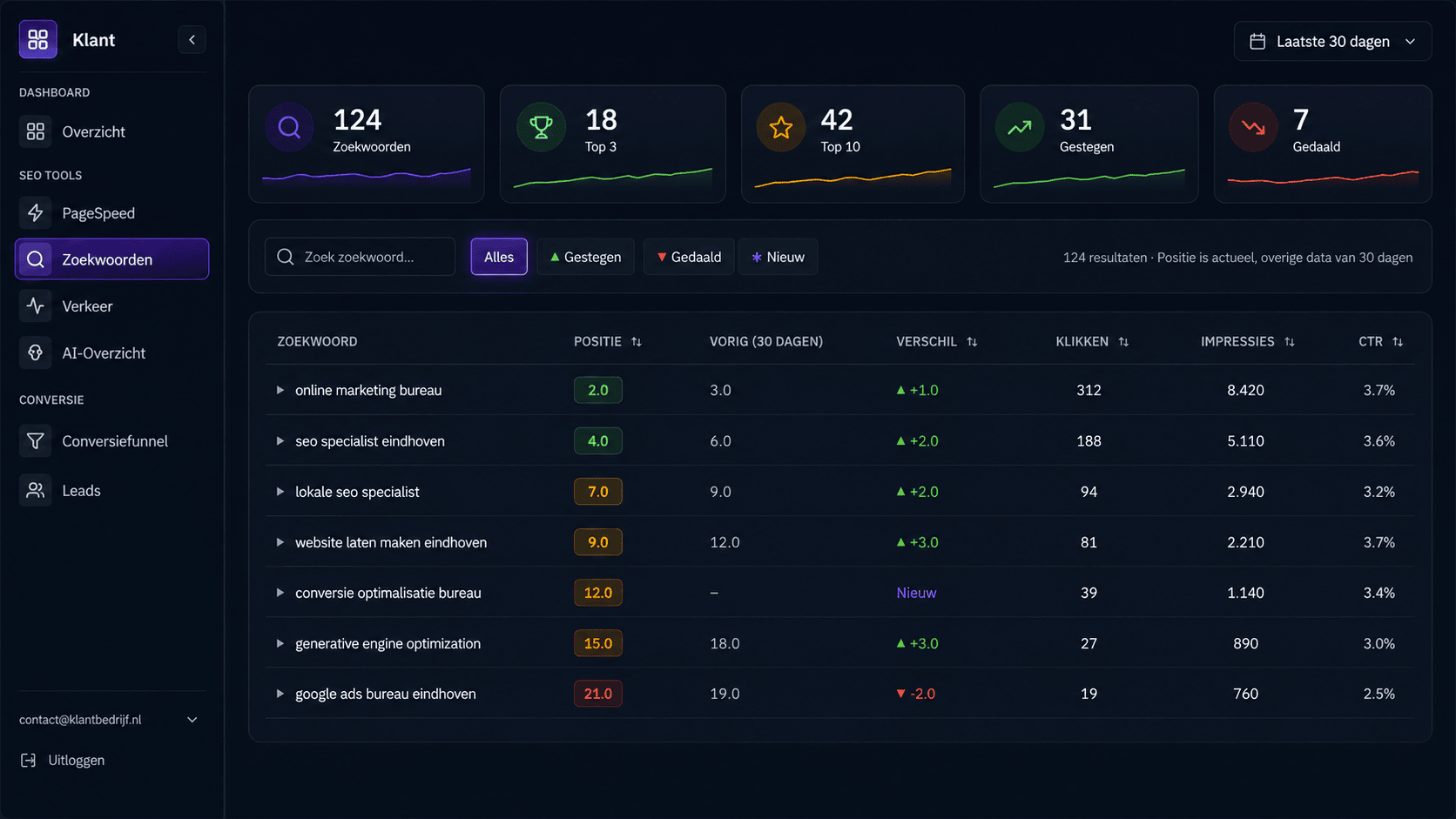Screen dimensions: 1456x819
Task: Click the AI-Overzicht brain icon
Action: coord(35,352)
